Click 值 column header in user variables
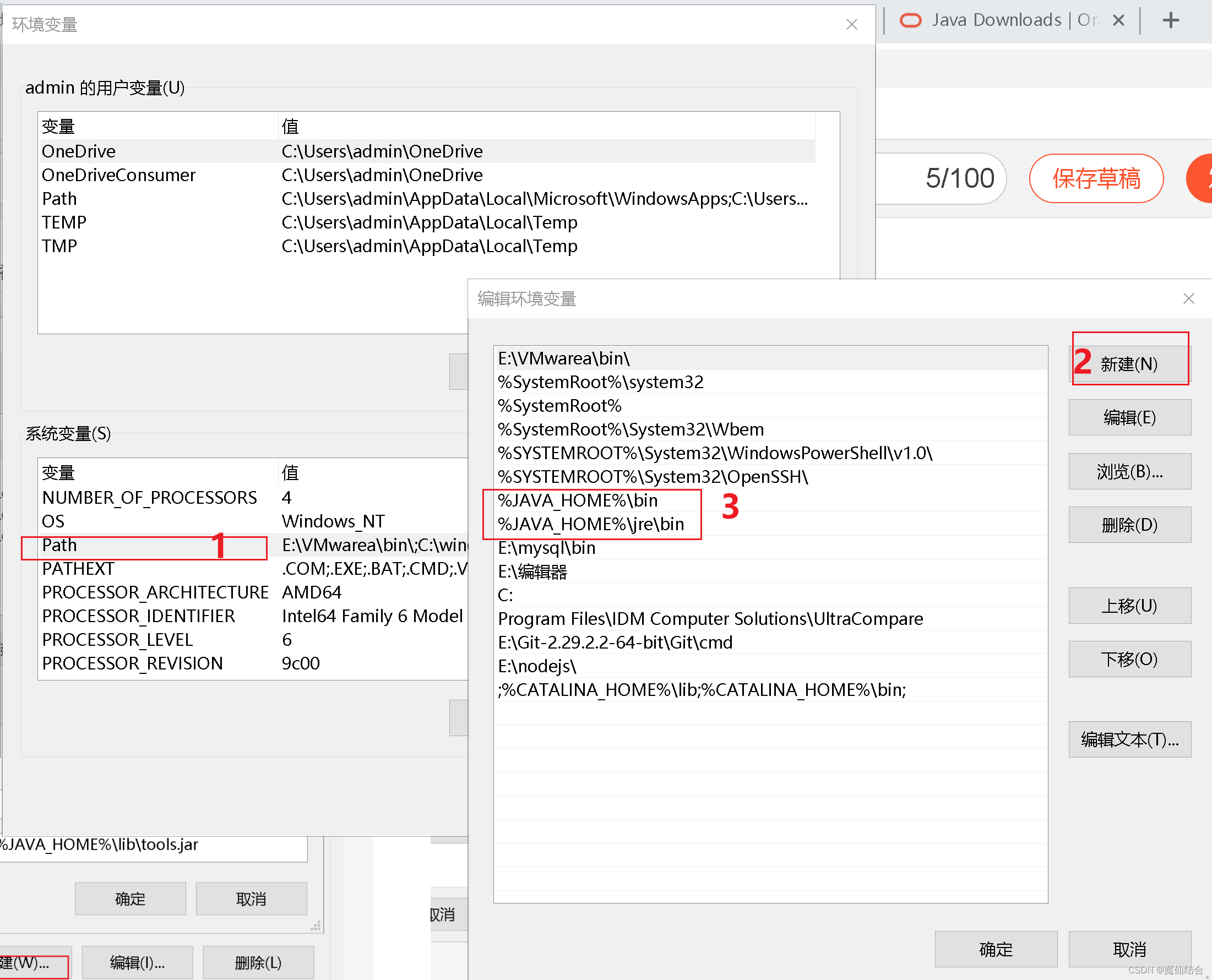This screenshot has height=980, width=1212. point(547,127)
